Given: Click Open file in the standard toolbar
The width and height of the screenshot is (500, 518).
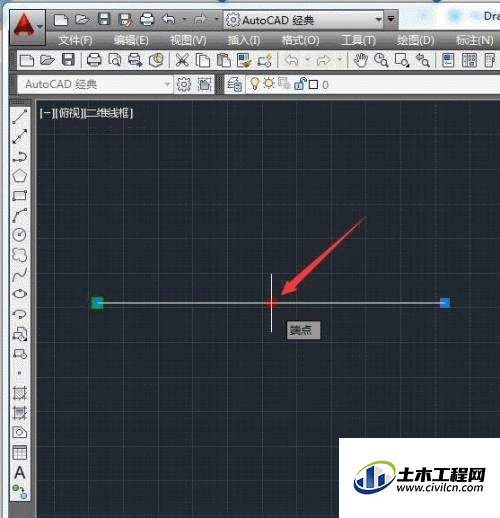Looking at the screenshot, I should pyautogui.click(x=47, y=60).
